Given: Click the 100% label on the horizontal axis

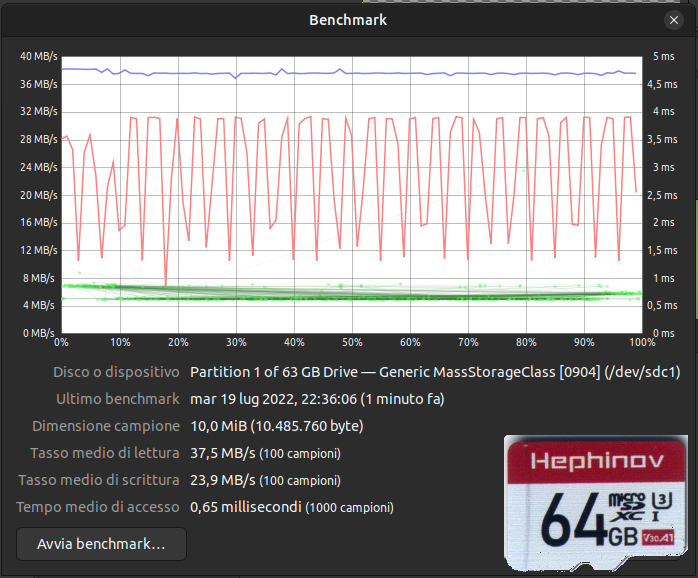Looking at the screenshot, I should tap(640, 342).
